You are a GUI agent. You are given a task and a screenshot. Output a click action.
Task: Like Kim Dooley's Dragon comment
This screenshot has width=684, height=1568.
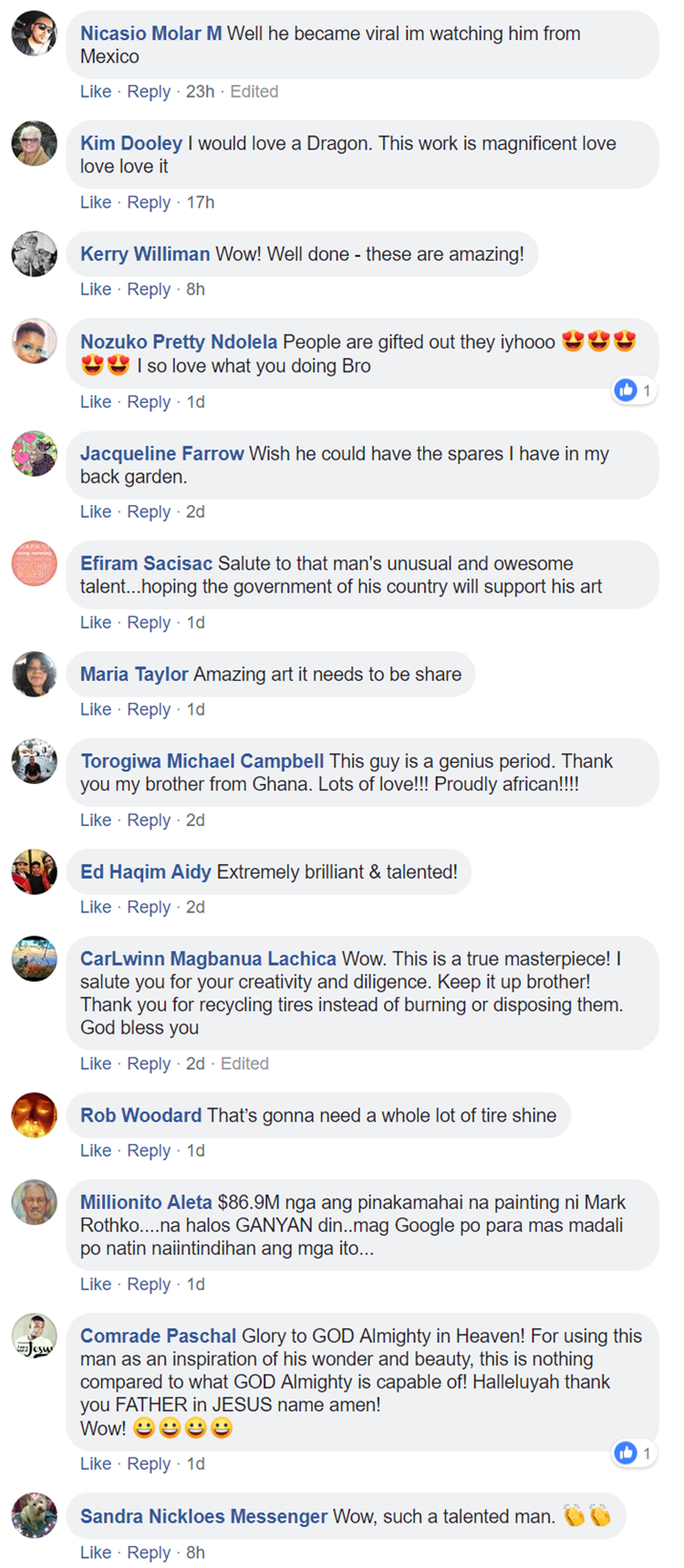pyautogui.click(x=95, y=202)
